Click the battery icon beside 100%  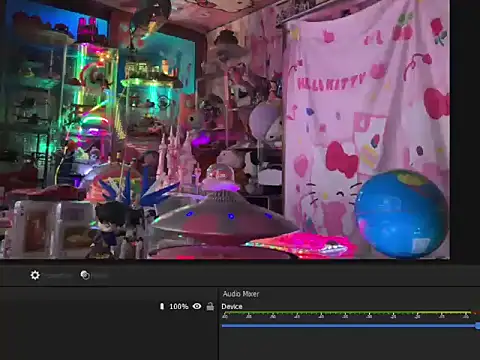tap(162, 306)
